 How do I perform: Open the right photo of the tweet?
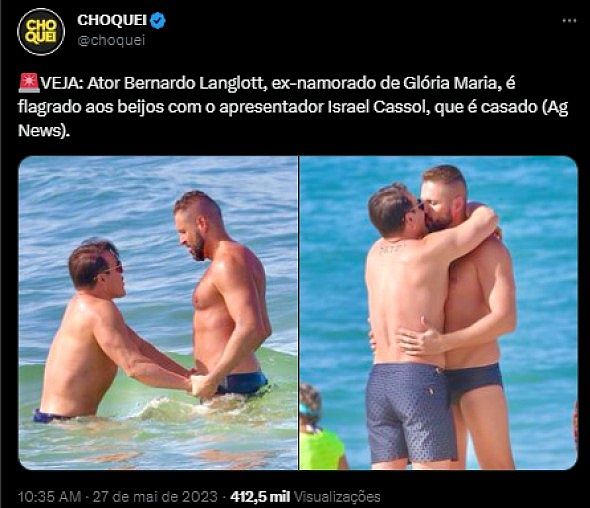click(x=438, y=313)
